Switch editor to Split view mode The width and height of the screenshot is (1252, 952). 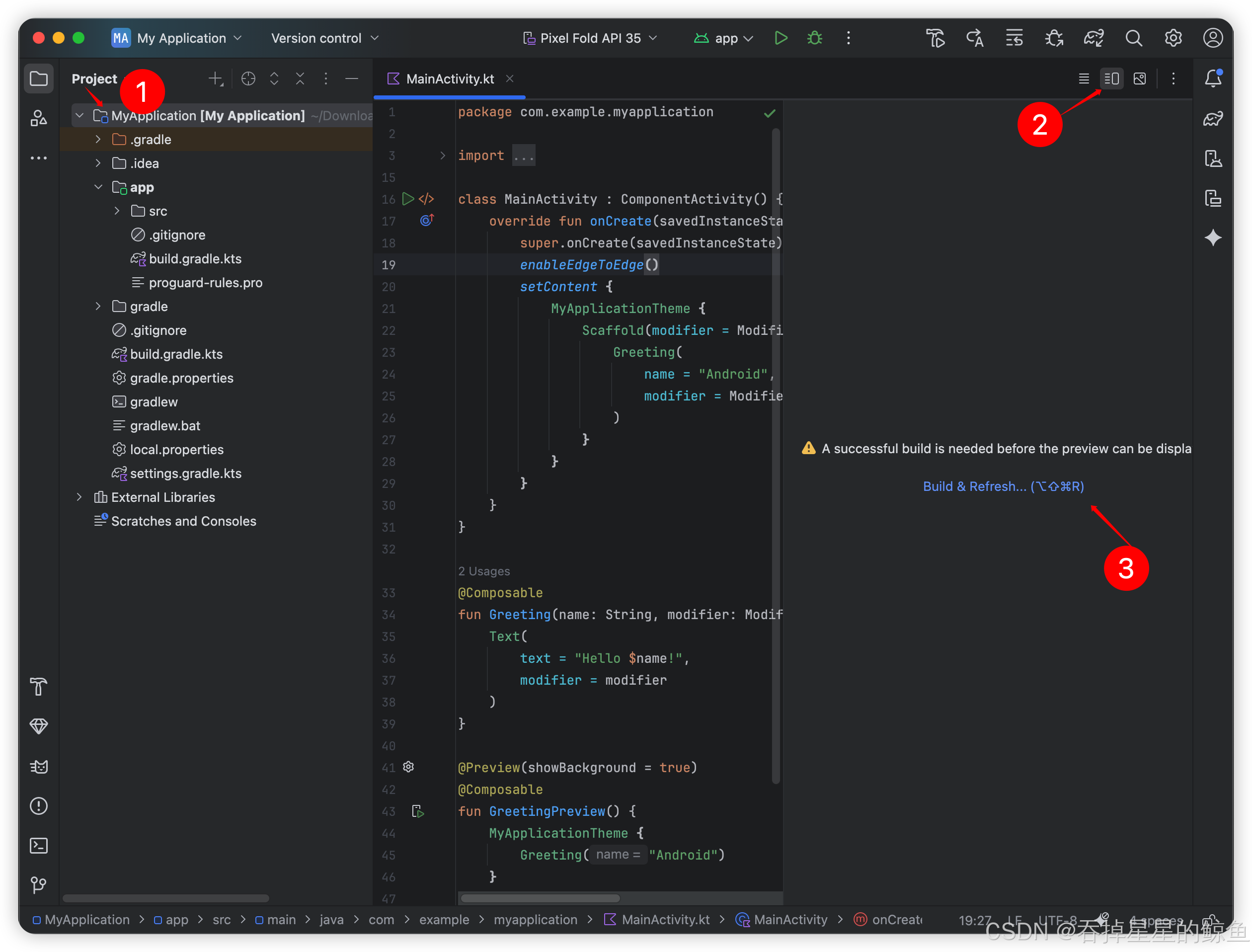[x=1111, y=78]
